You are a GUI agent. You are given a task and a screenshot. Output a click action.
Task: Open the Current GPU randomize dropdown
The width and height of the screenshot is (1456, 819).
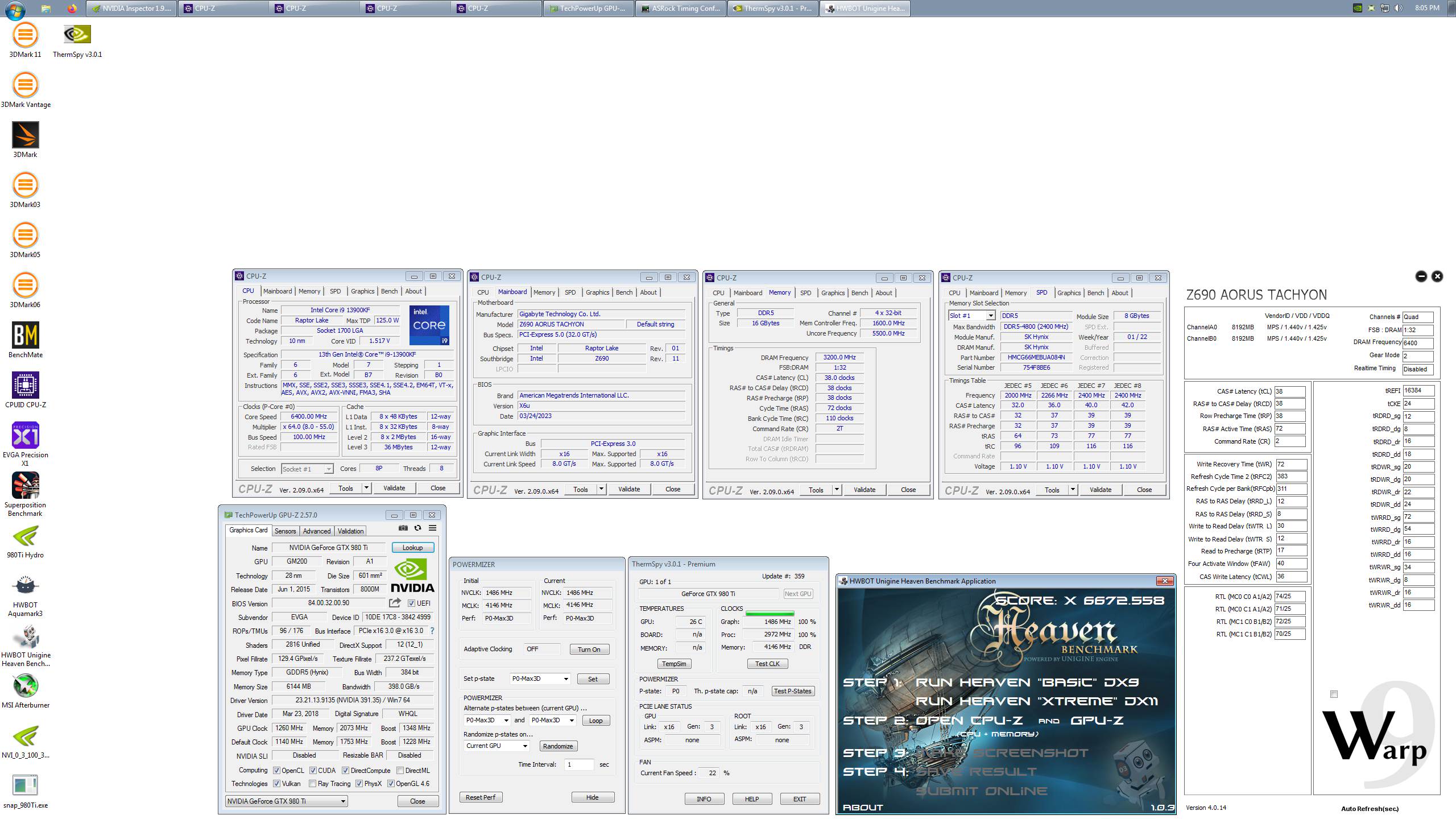497,746
